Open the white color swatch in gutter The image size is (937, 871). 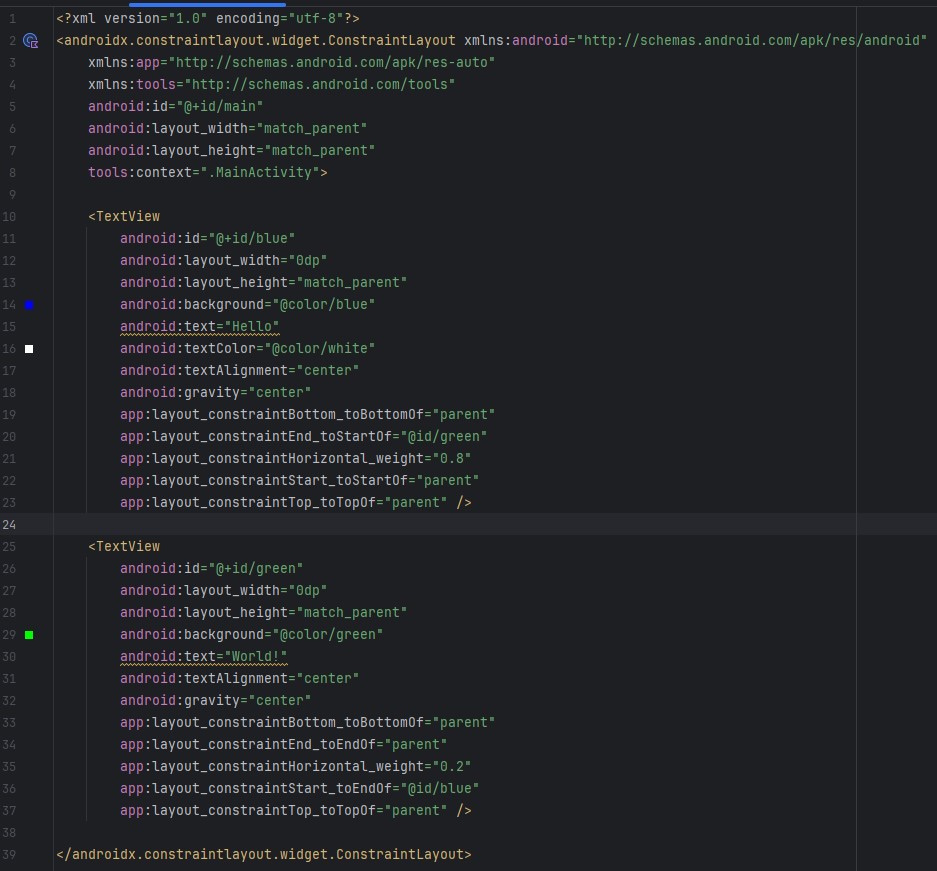(29, 349)
